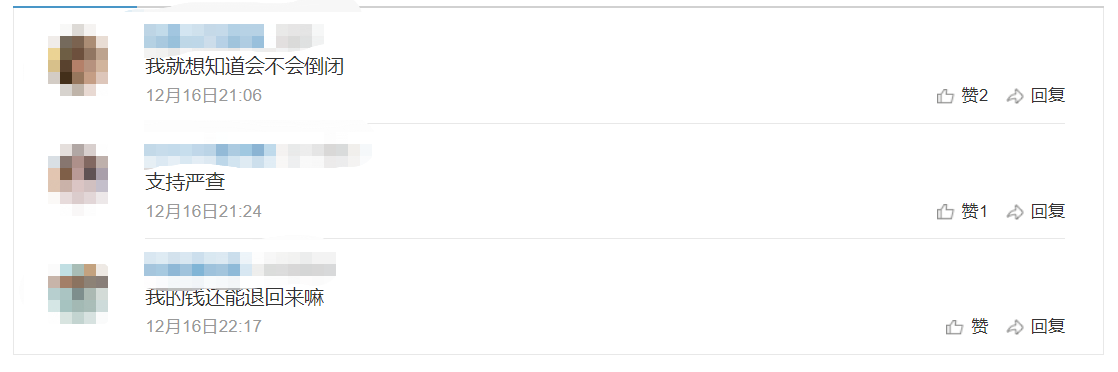Click the 12月16日21:24 timestamp
Screen dimensions: 1118x372
coord(204,212)
